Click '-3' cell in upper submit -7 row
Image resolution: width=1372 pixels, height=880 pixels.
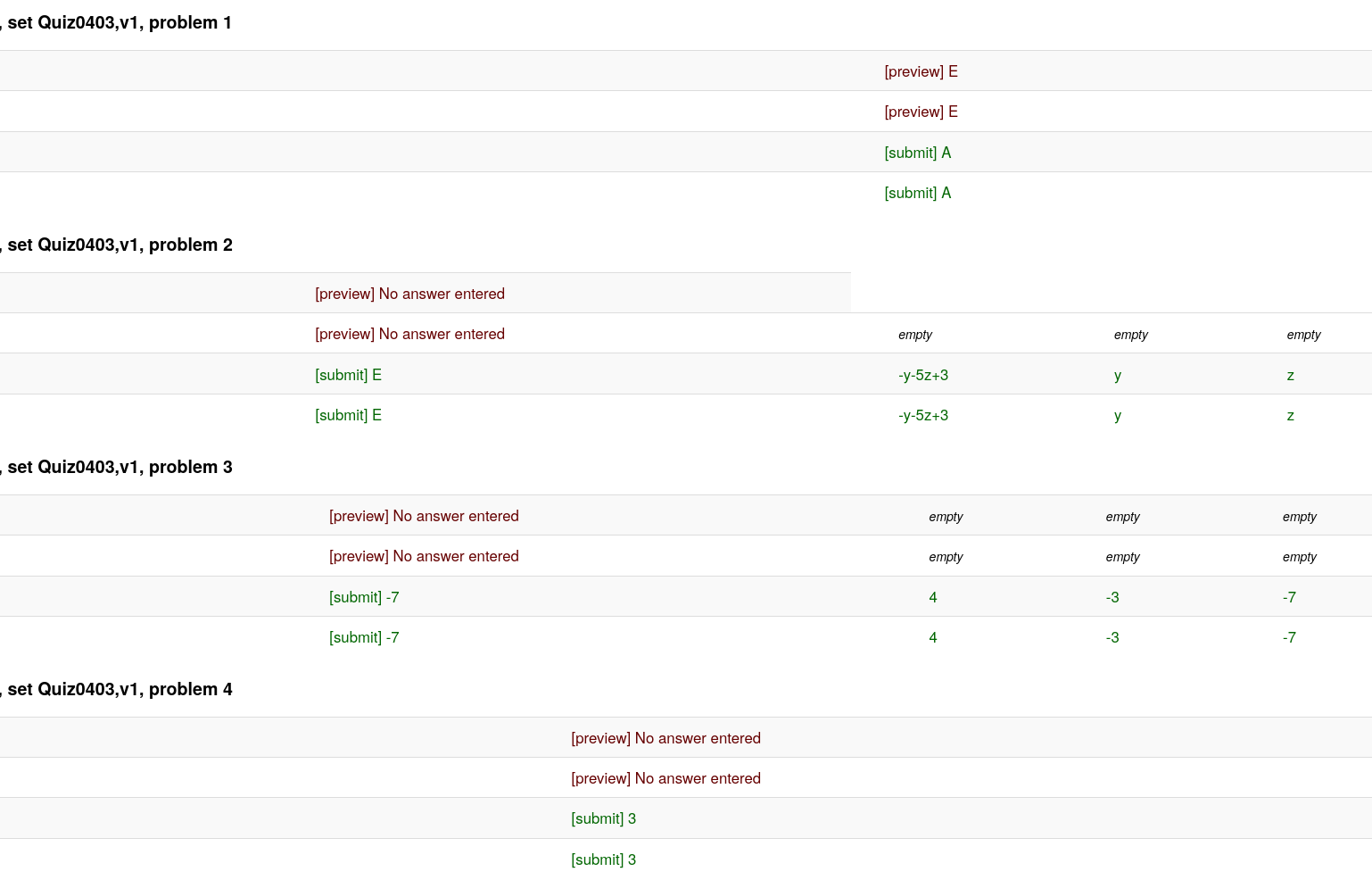coord(1112,597)
